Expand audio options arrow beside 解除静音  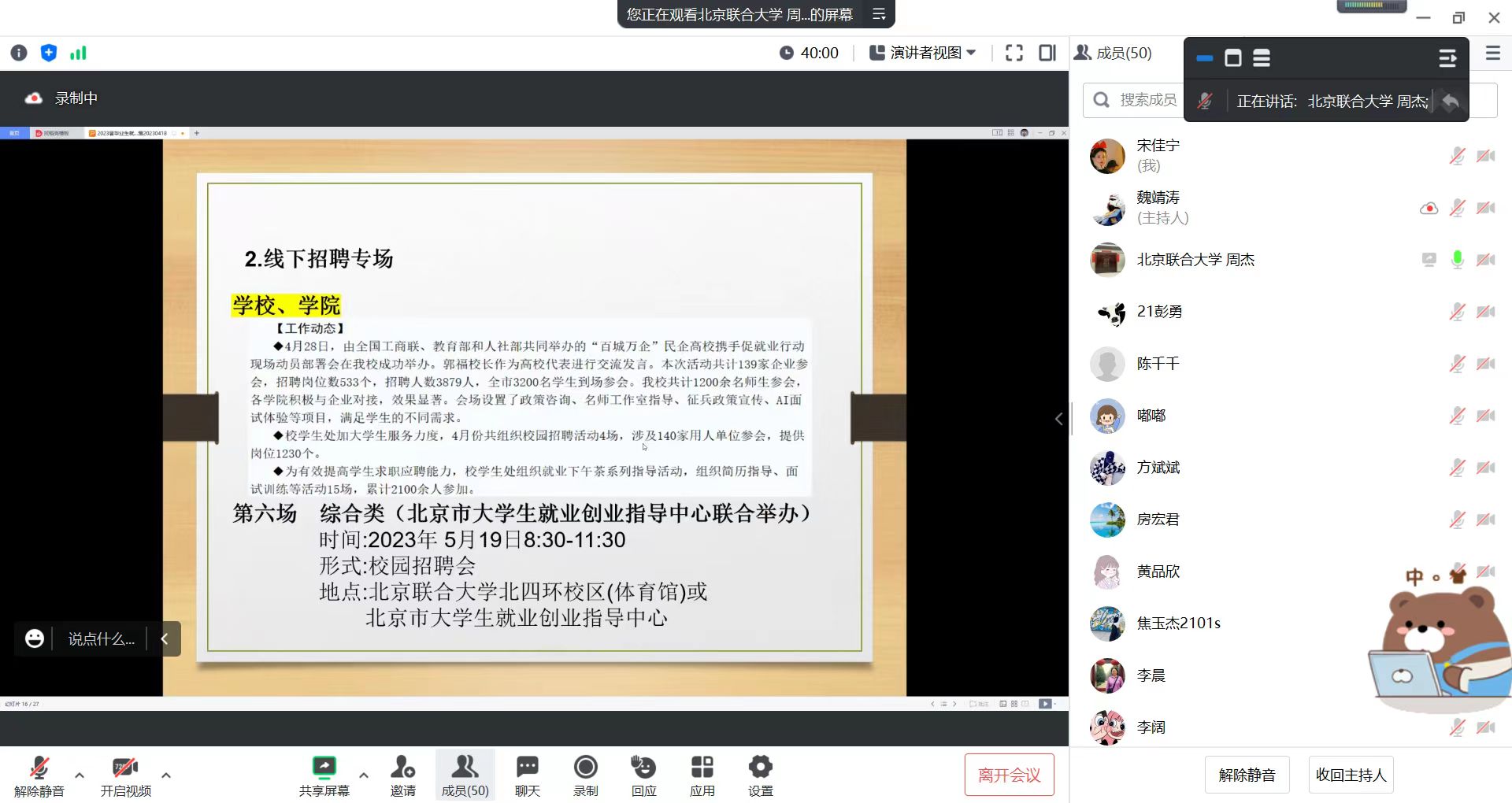pos(80,775)
